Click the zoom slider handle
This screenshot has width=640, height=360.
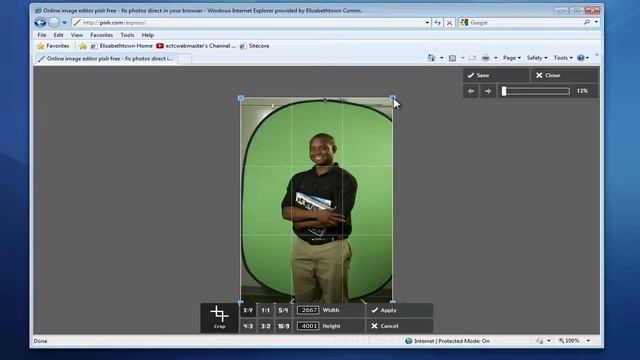tap(504, 91)
